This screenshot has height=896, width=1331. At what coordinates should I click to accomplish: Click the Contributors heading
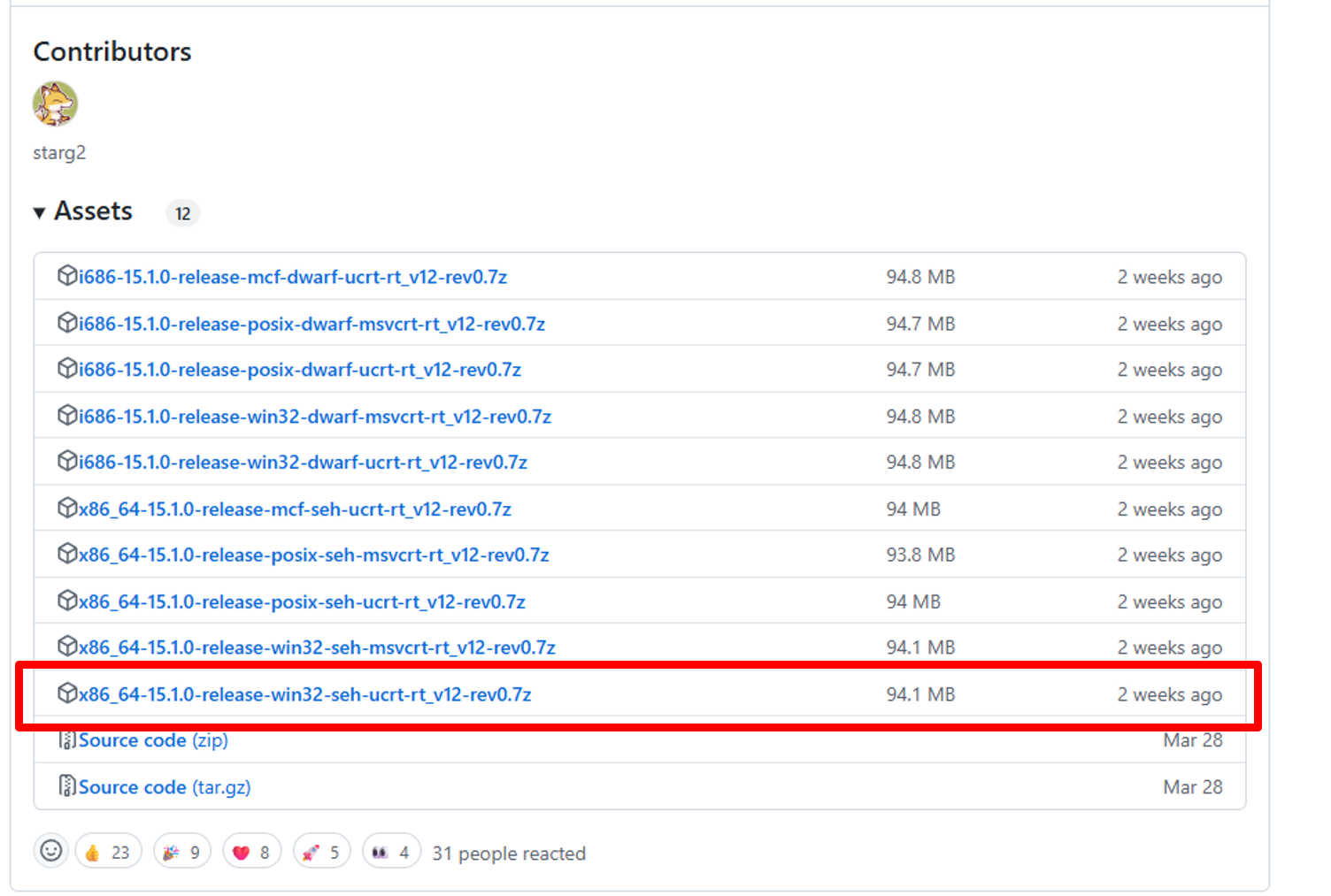coord(112,51)
